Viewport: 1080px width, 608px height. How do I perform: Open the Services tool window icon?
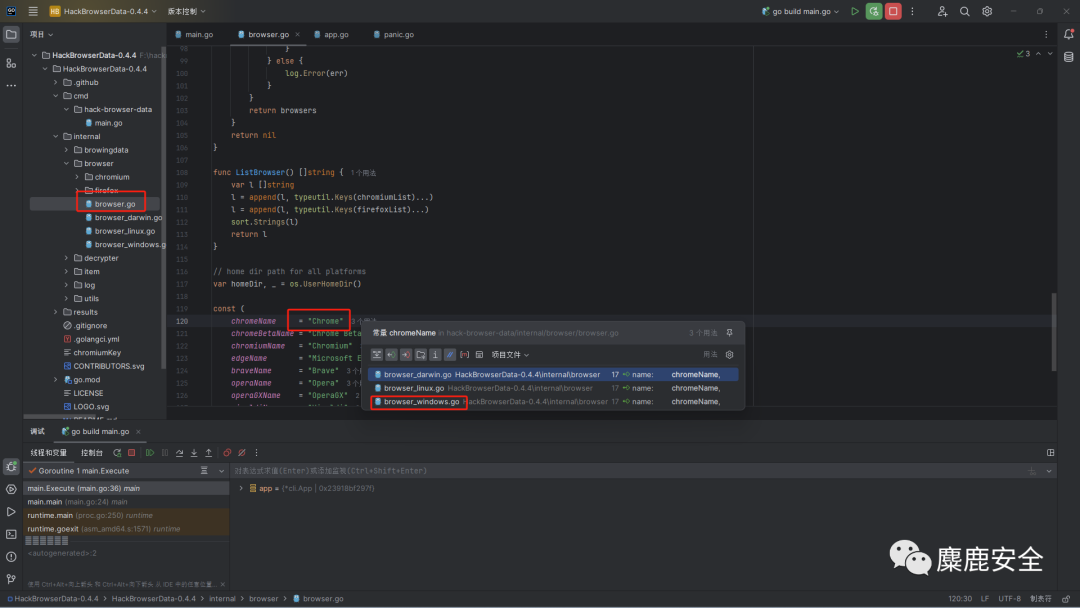tap(11, 489)
